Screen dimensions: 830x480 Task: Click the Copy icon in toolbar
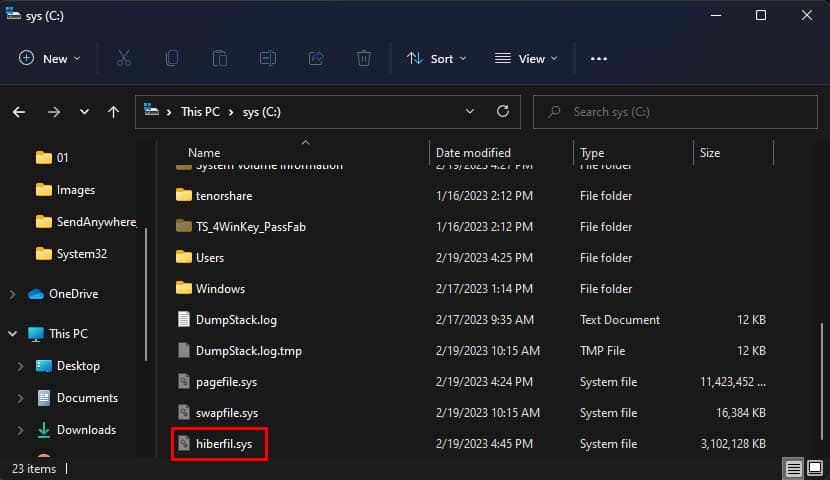pyautogui.click(x=172, y=58)
